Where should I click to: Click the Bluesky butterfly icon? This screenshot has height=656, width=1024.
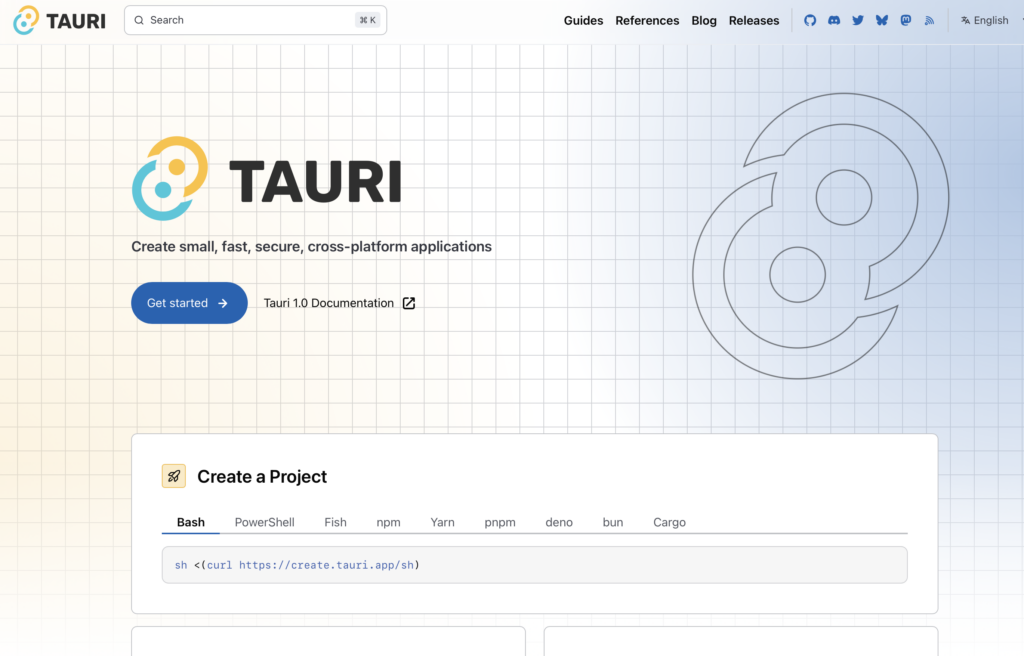click(882, 20)
